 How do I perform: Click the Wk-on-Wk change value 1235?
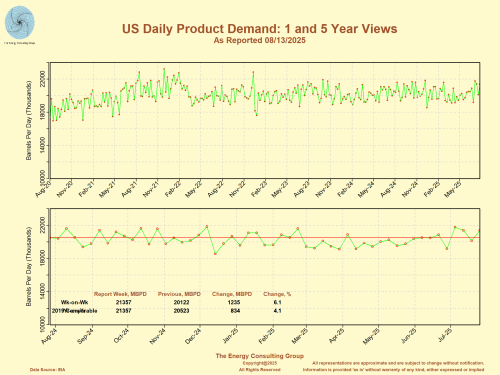pyautogui.click(x=234, y=302)
